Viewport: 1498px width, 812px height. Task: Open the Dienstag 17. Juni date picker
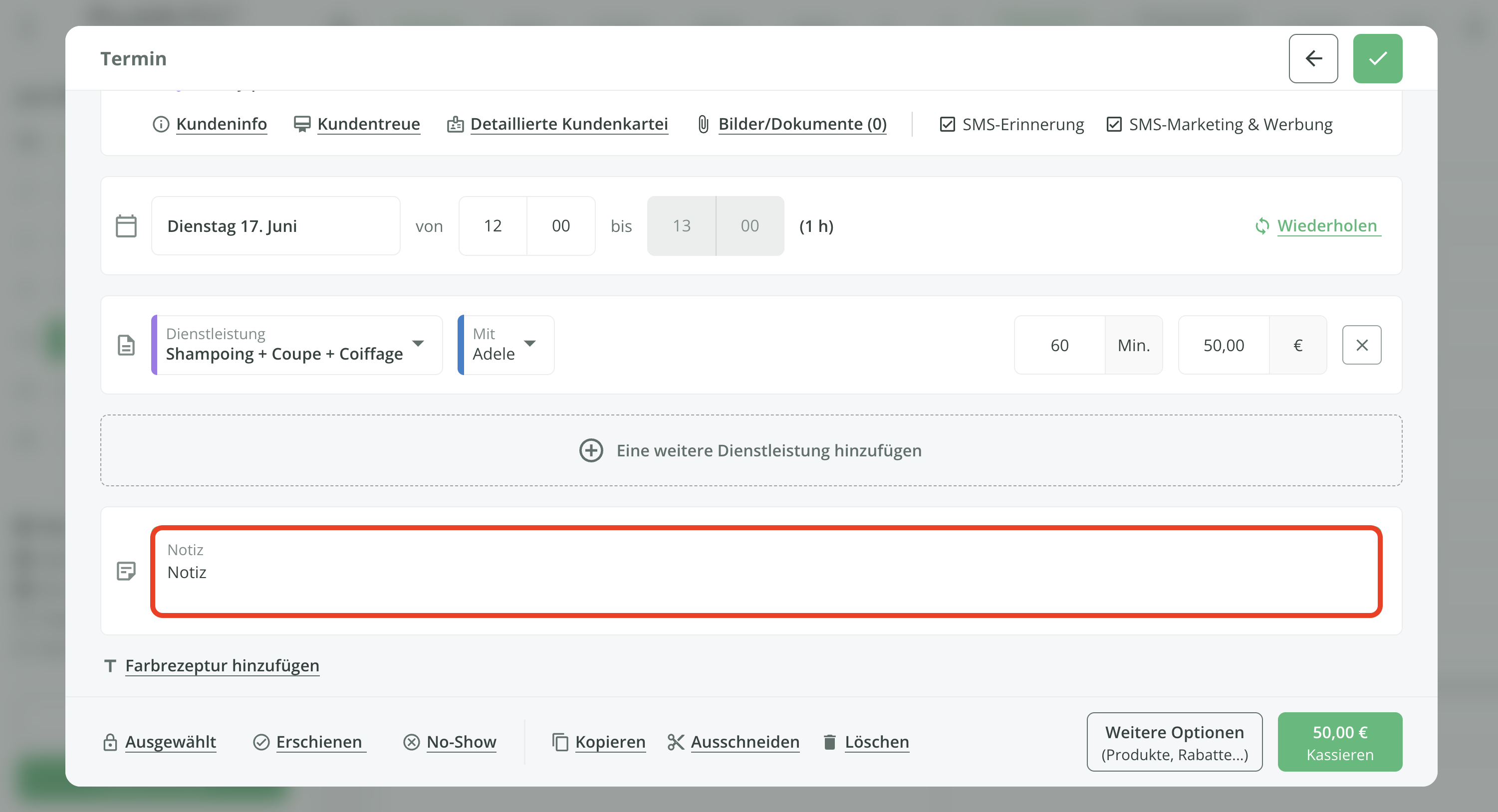tap(275, 225)
